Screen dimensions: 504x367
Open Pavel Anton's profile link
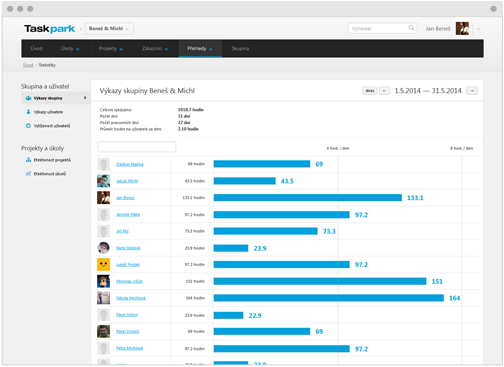(x=127, y=315)
